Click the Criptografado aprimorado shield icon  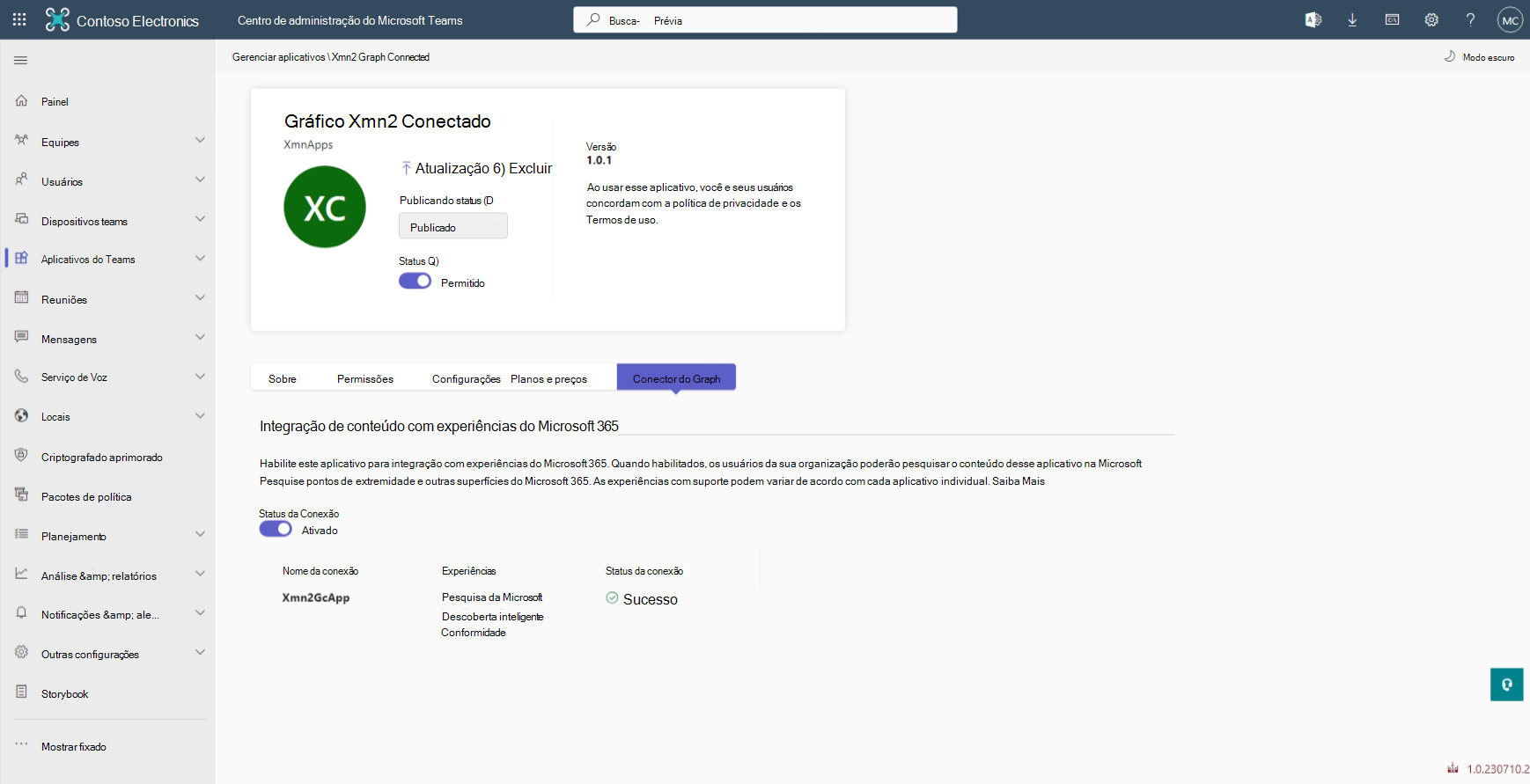22,456
